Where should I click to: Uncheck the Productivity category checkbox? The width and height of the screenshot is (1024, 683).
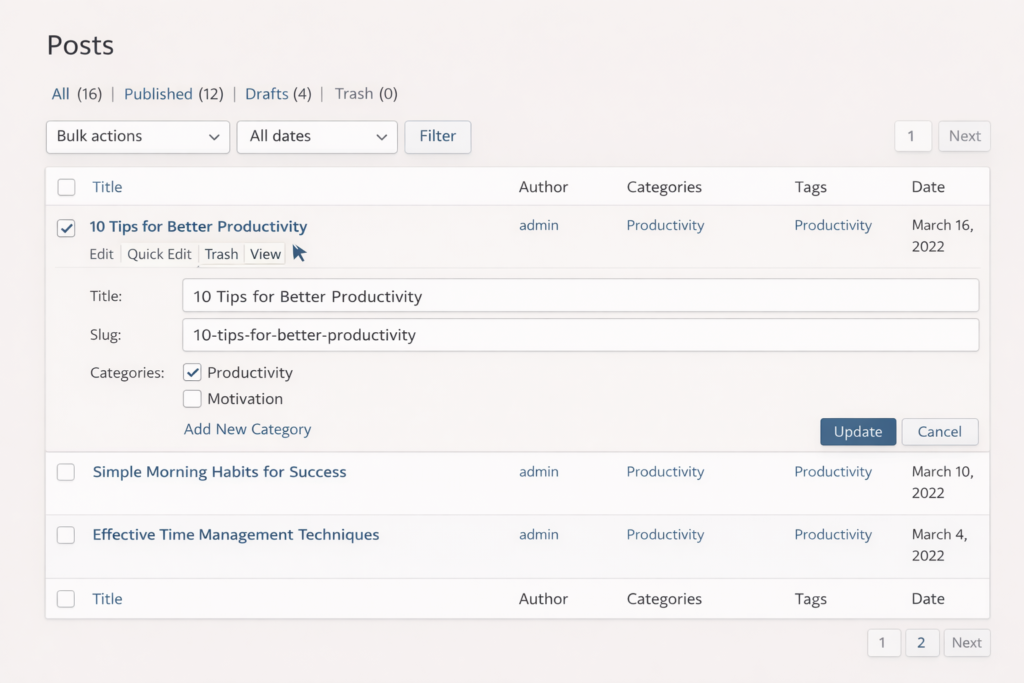tap(193, 373)
